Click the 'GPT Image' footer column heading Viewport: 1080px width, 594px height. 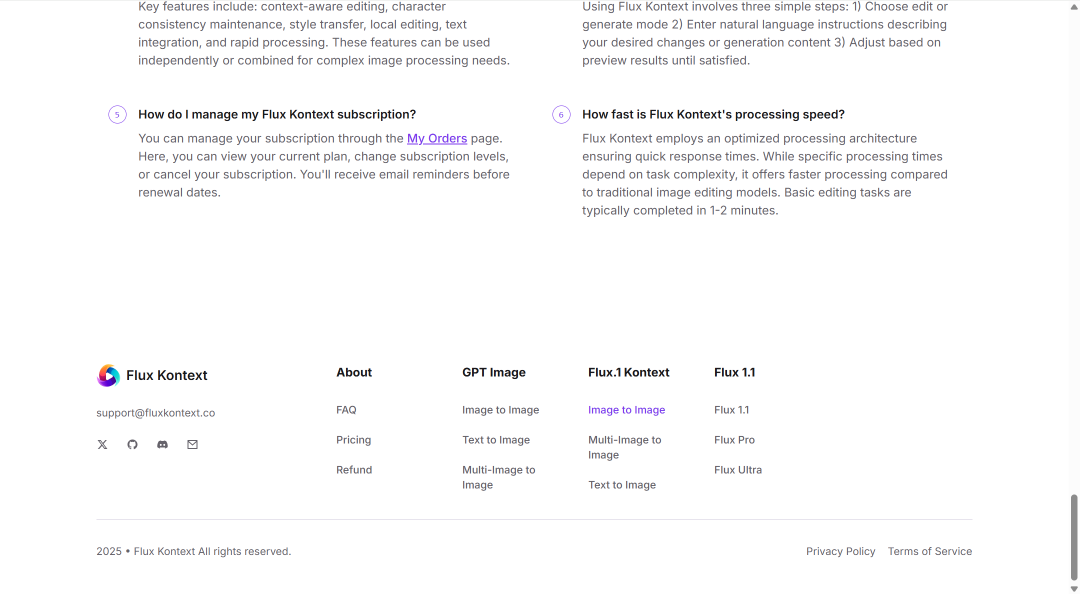[494, 372]
